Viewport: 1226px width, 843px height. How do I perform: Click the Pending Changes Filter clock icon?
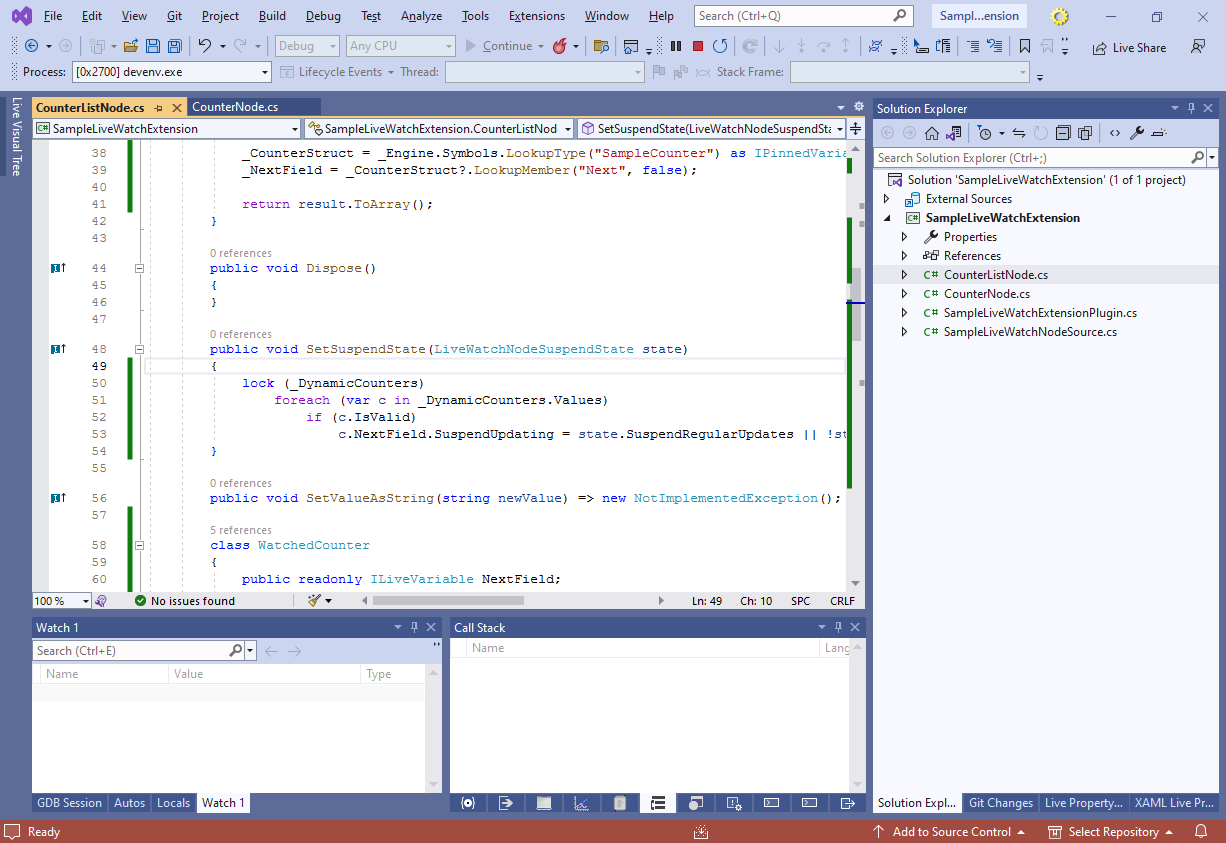pyautogui.click(x=984, y=133)
